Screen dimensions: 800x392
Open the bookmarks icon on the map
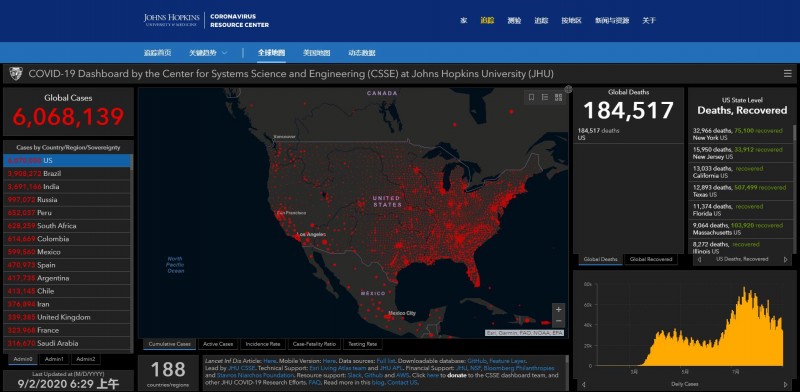pyautogui.click(x=531, y=97)
